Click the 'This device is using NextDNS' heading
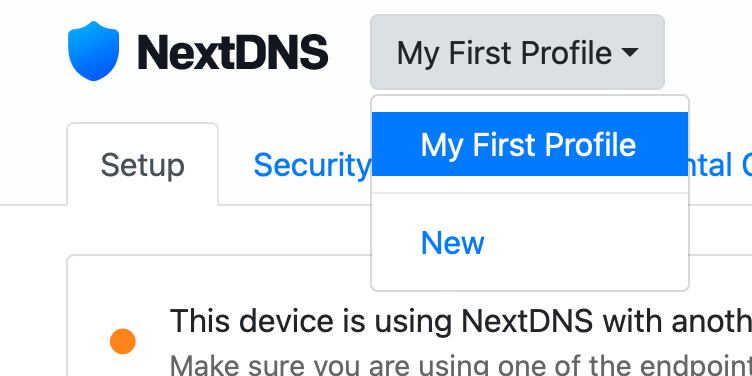 [460, 321]
